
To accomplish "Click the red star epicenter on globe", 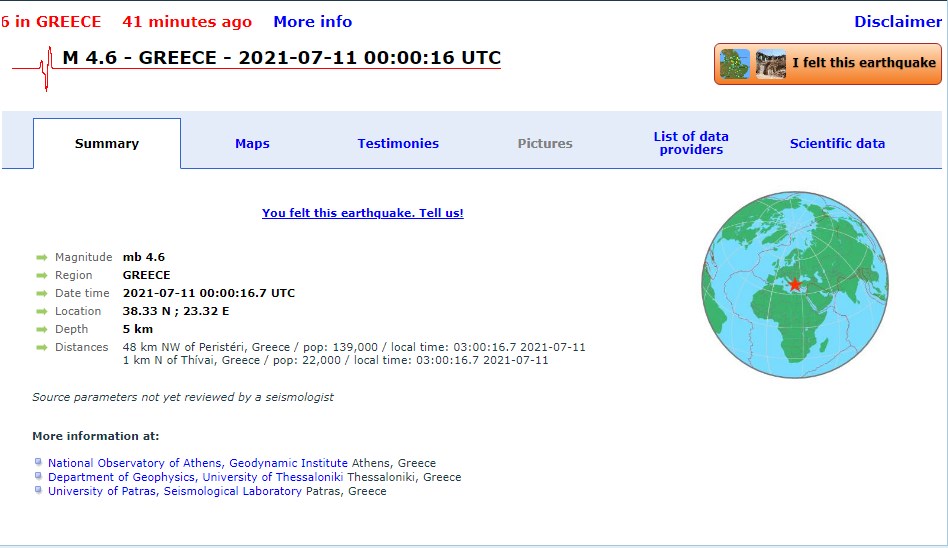I will click(795, 284).
